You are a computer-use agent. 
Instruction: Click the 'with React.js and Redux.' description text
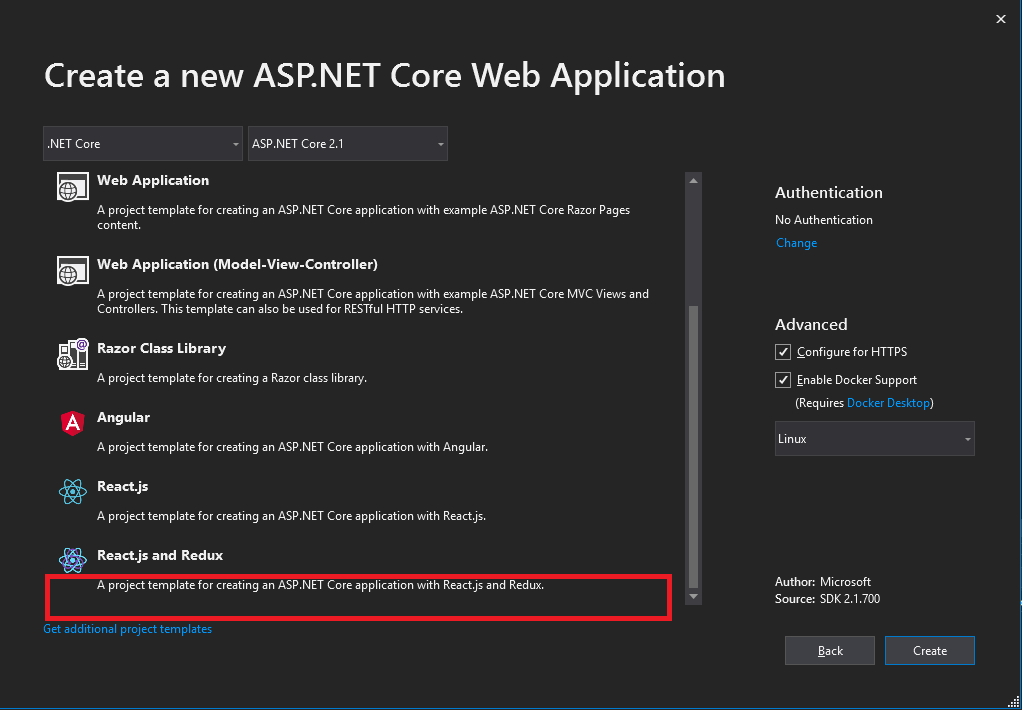(321, 585)
